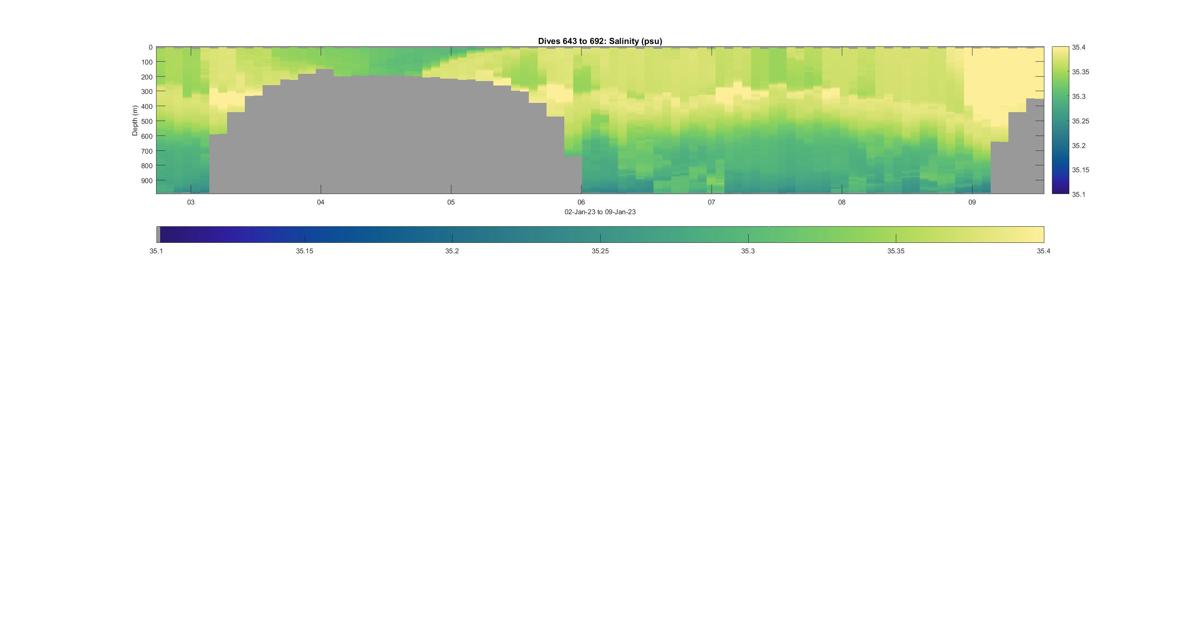The height and width of the screenshot is (622, 1200).
Task: Click "35.1" under the horizontal colorbar
Action: point(156,251)
